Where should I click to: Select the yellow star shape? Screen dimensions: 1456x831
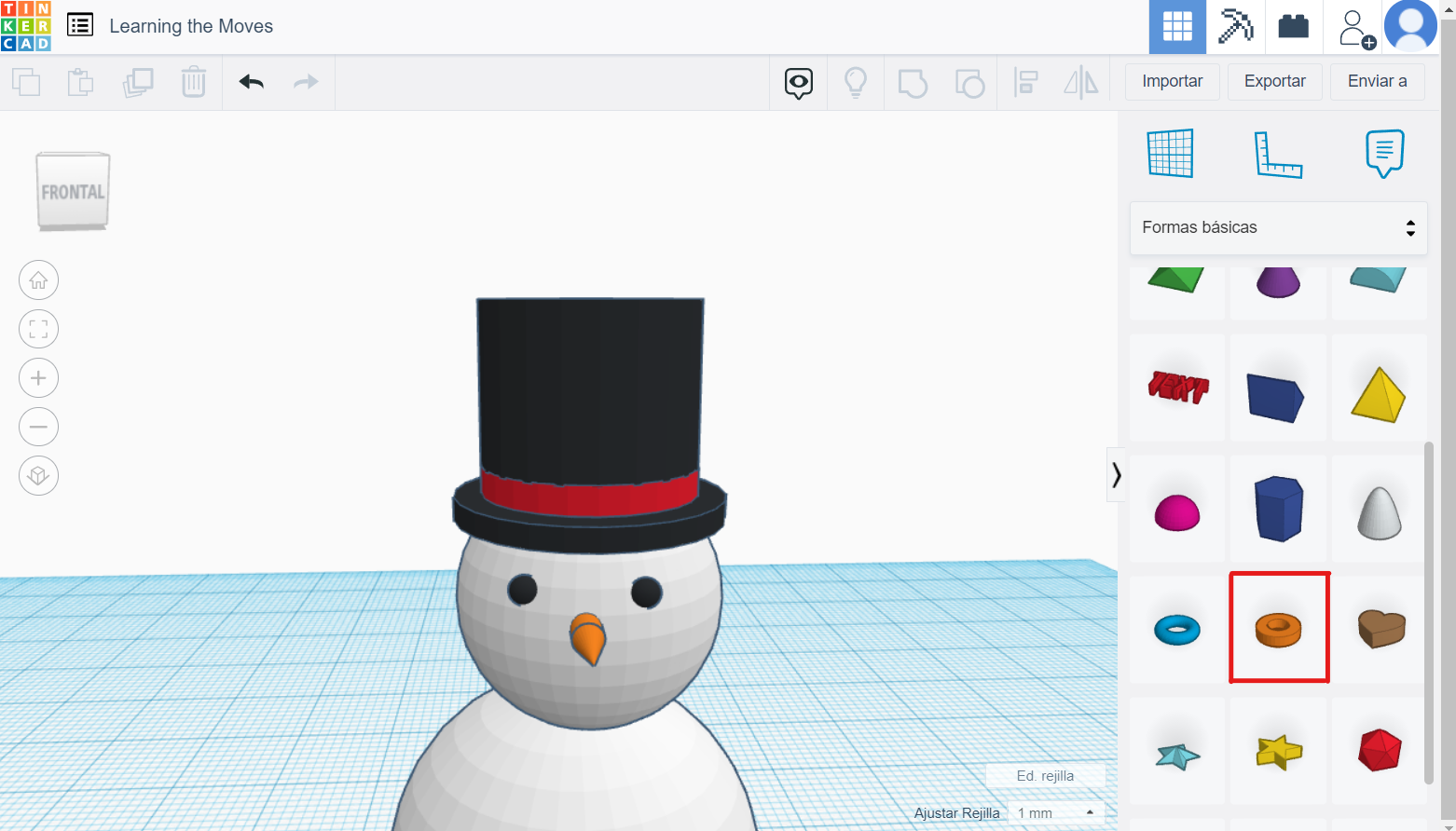click(1279, 751)
